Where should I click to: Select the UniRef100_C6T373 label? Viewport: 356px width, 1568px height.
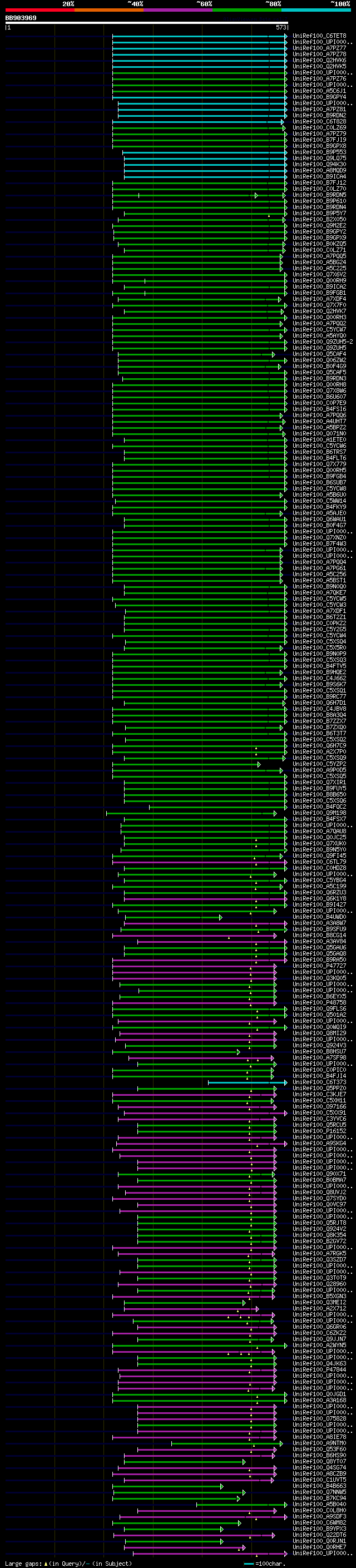coord(319,1082)
